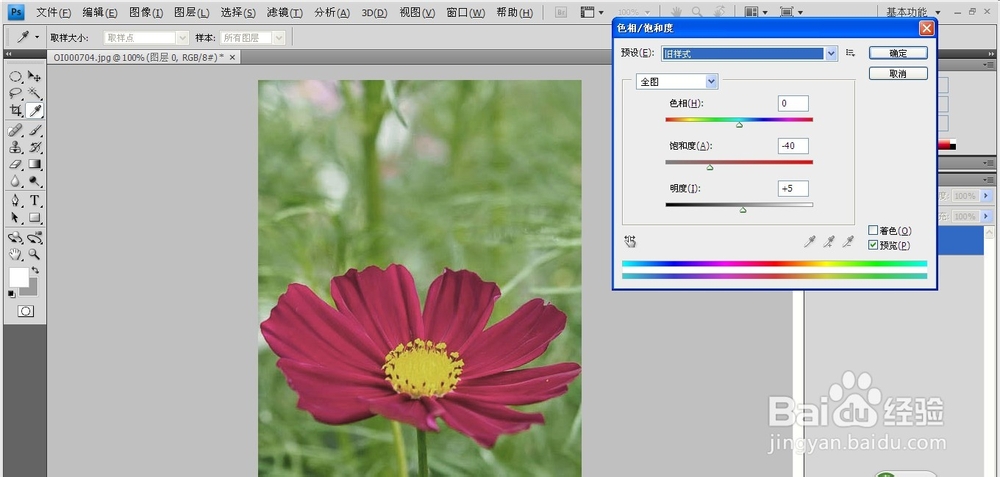The image size is (1000, 477).
Task: Select the Elliptical Marquee tool
Action: (x=15, y=77)
